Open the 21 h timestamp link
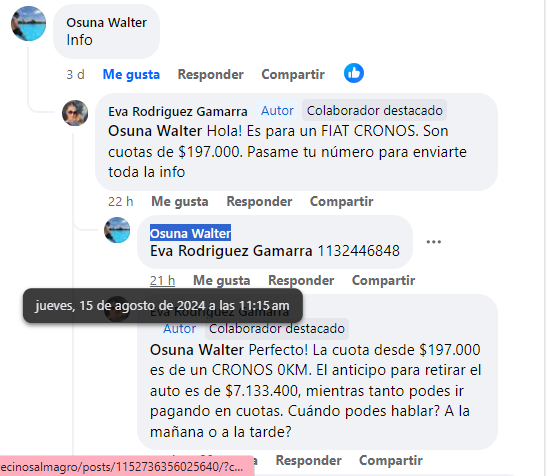Screen dimensions: 546x476 pyautogui.click(x=162, y=281)
